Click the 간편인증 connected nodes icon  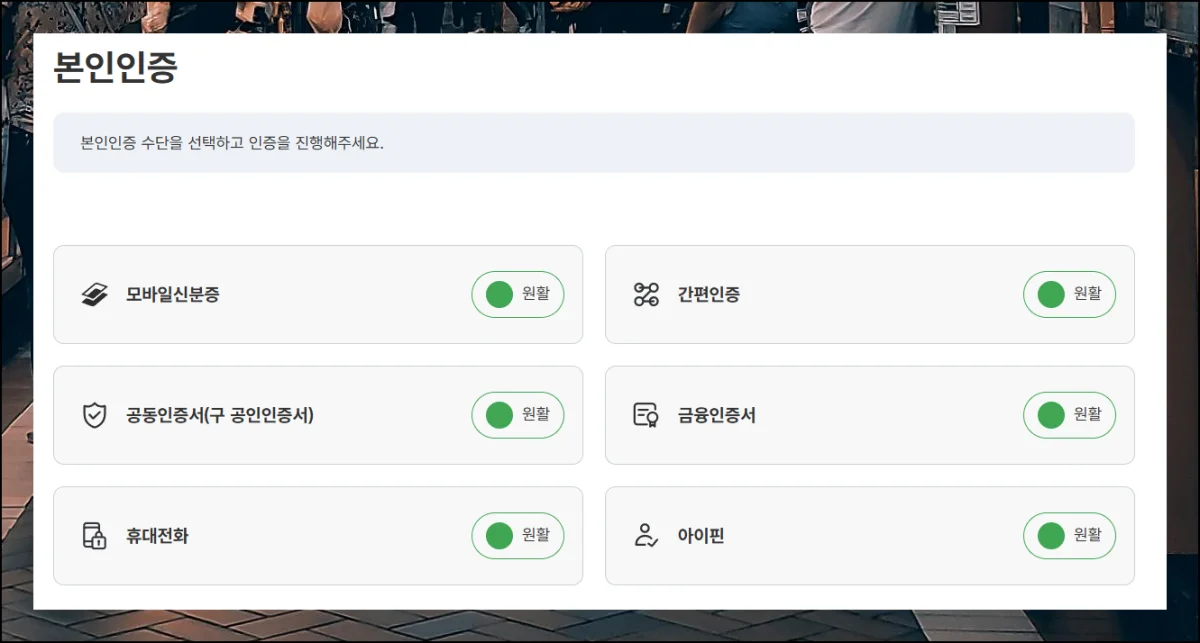646,295
